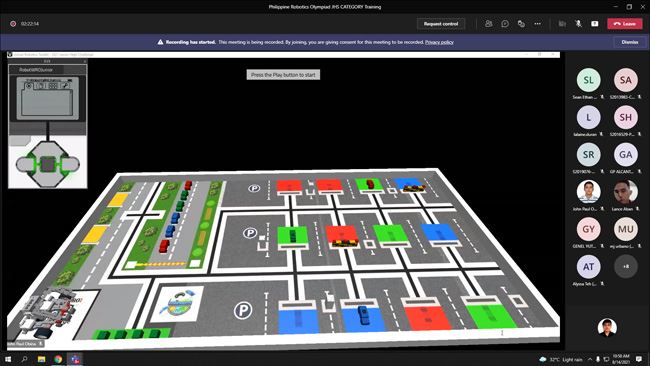650x366 pixels.
Task: Open the meeting chat icon
Action: click(505, 24)
